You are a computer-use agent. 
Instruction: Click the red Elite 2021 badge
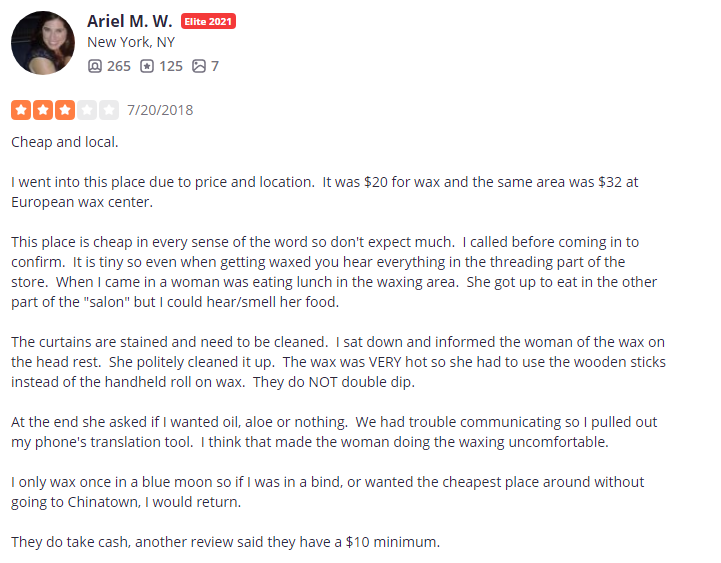(208, 21)
